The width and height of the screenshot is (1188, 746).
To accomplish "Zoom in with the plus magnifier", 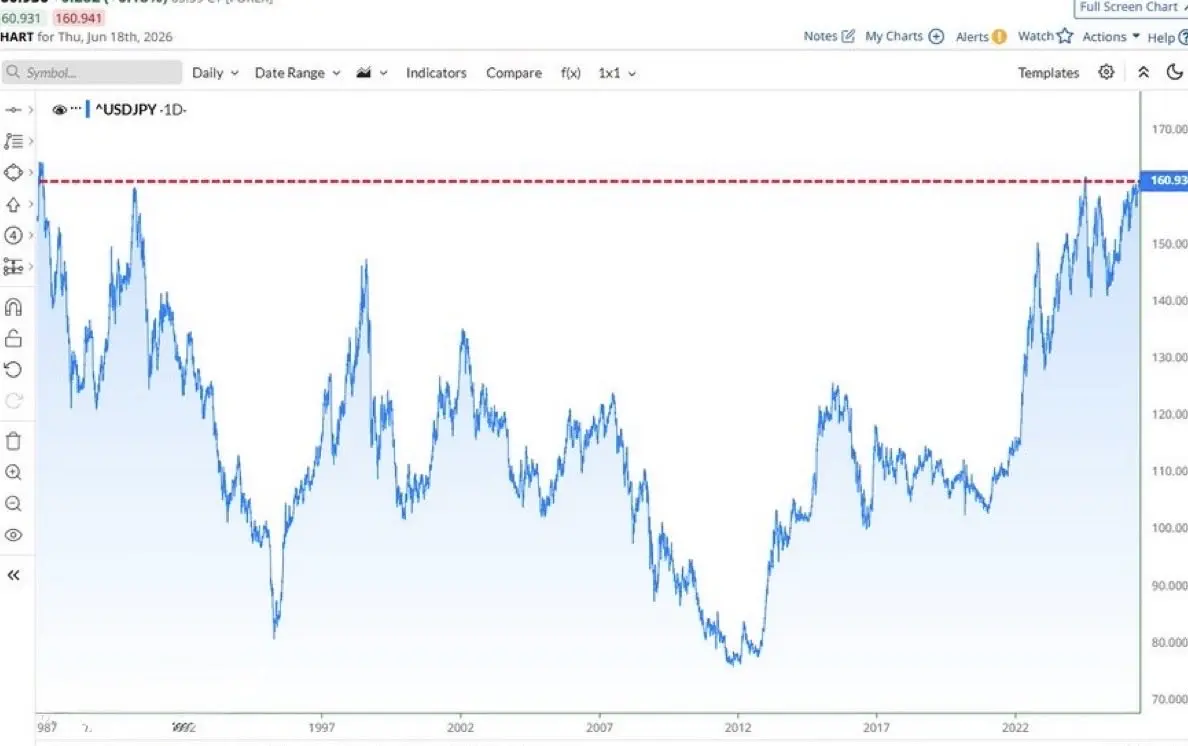I will click(x=13, y=473).
